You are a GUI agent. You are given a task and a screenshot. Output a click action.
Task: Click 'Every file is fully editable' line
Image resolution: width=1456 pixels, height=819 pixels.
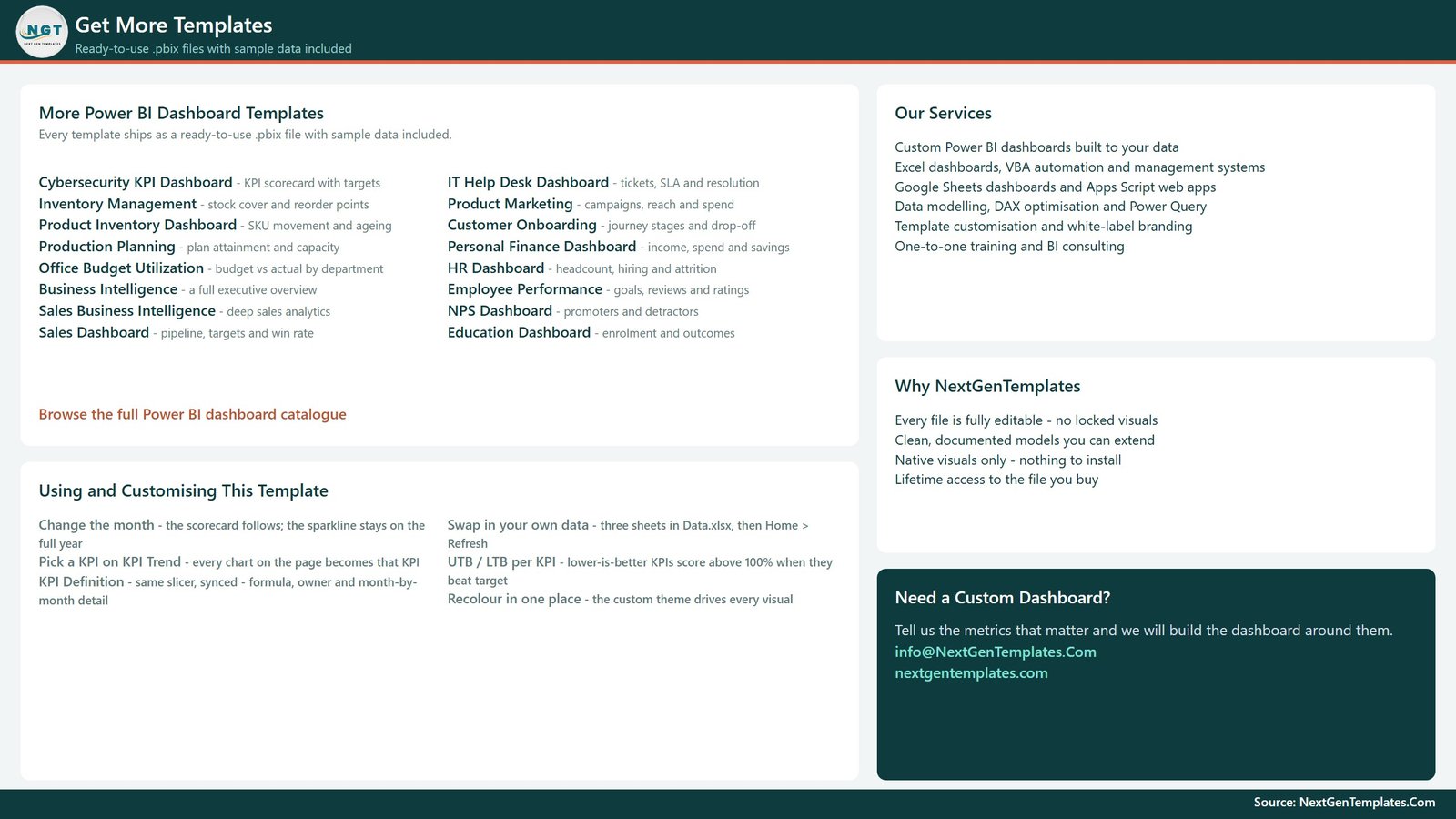click(1026, 420)
